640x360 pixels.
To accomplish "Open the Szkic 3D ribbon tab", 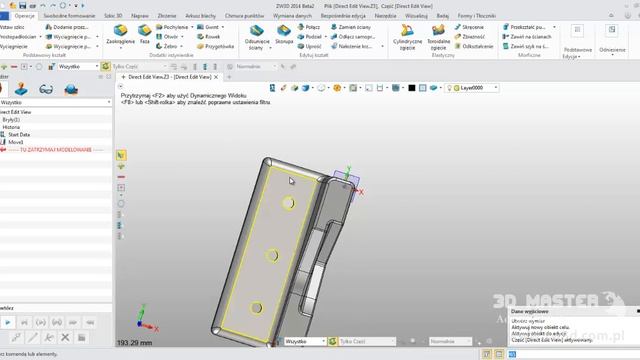I will point(113,16).
